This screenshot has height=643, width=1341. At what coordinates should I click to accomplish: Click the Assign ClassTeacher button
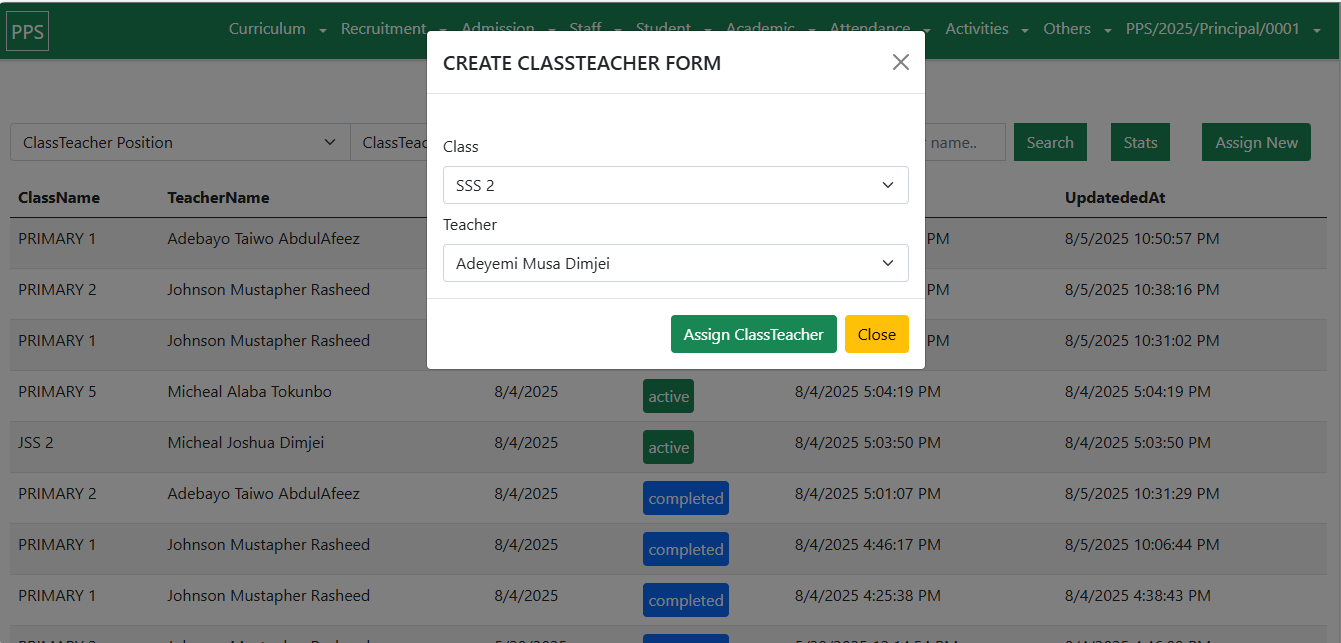(753, 334)
